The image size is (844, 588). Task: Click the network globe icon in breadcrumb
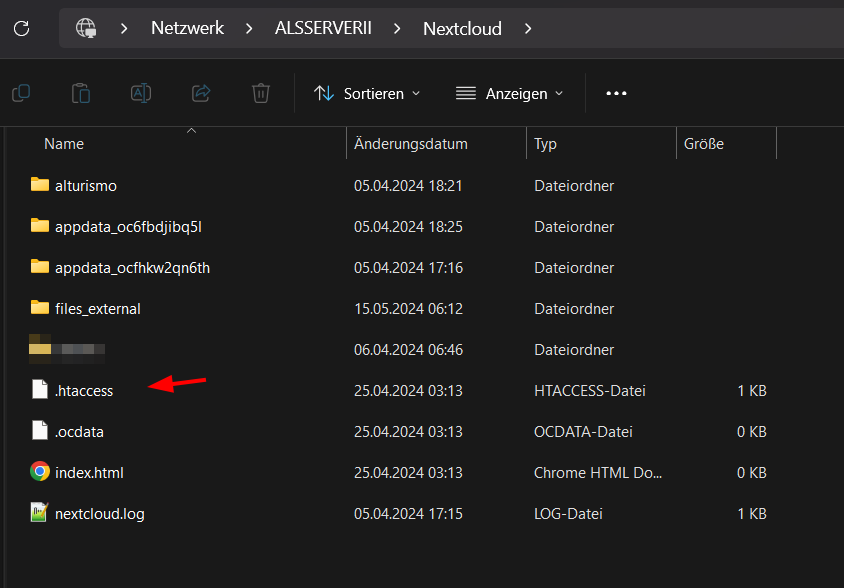pos(86,28)
